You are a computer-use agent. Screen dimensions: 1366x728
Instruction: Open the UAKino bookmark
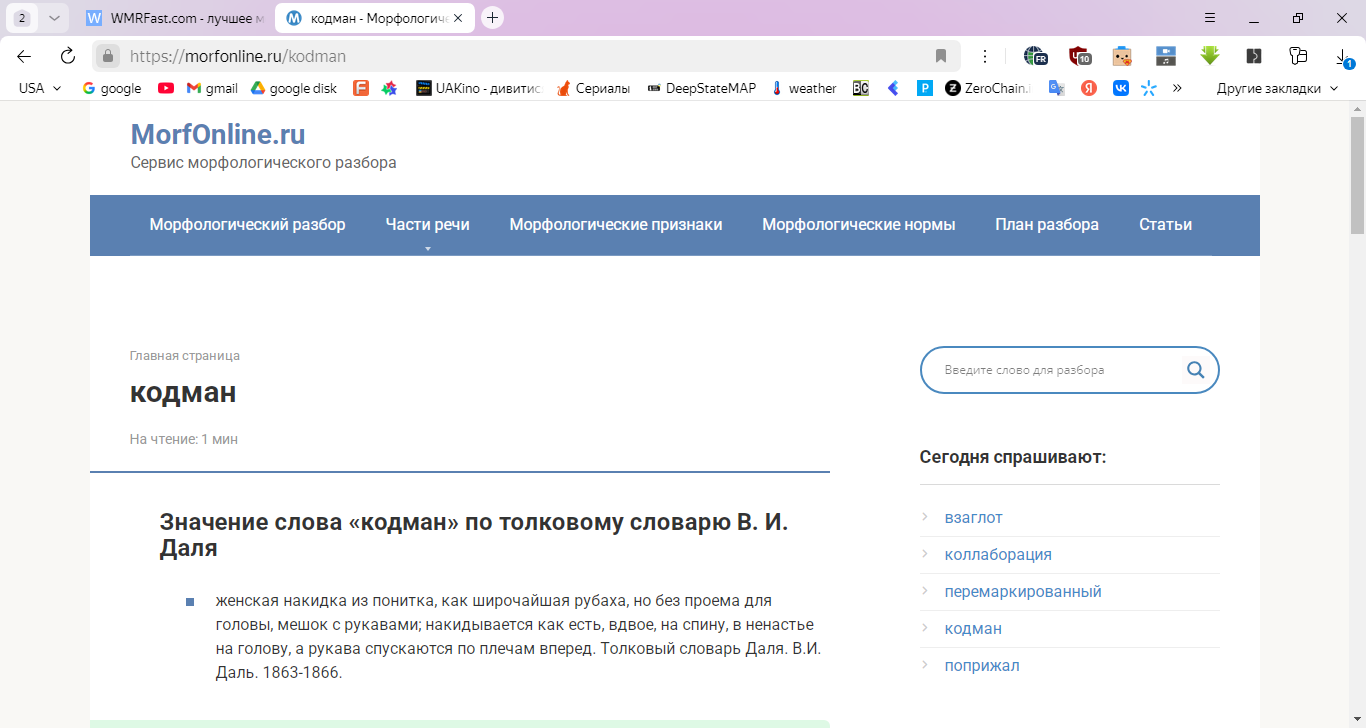tap(478, 88)
